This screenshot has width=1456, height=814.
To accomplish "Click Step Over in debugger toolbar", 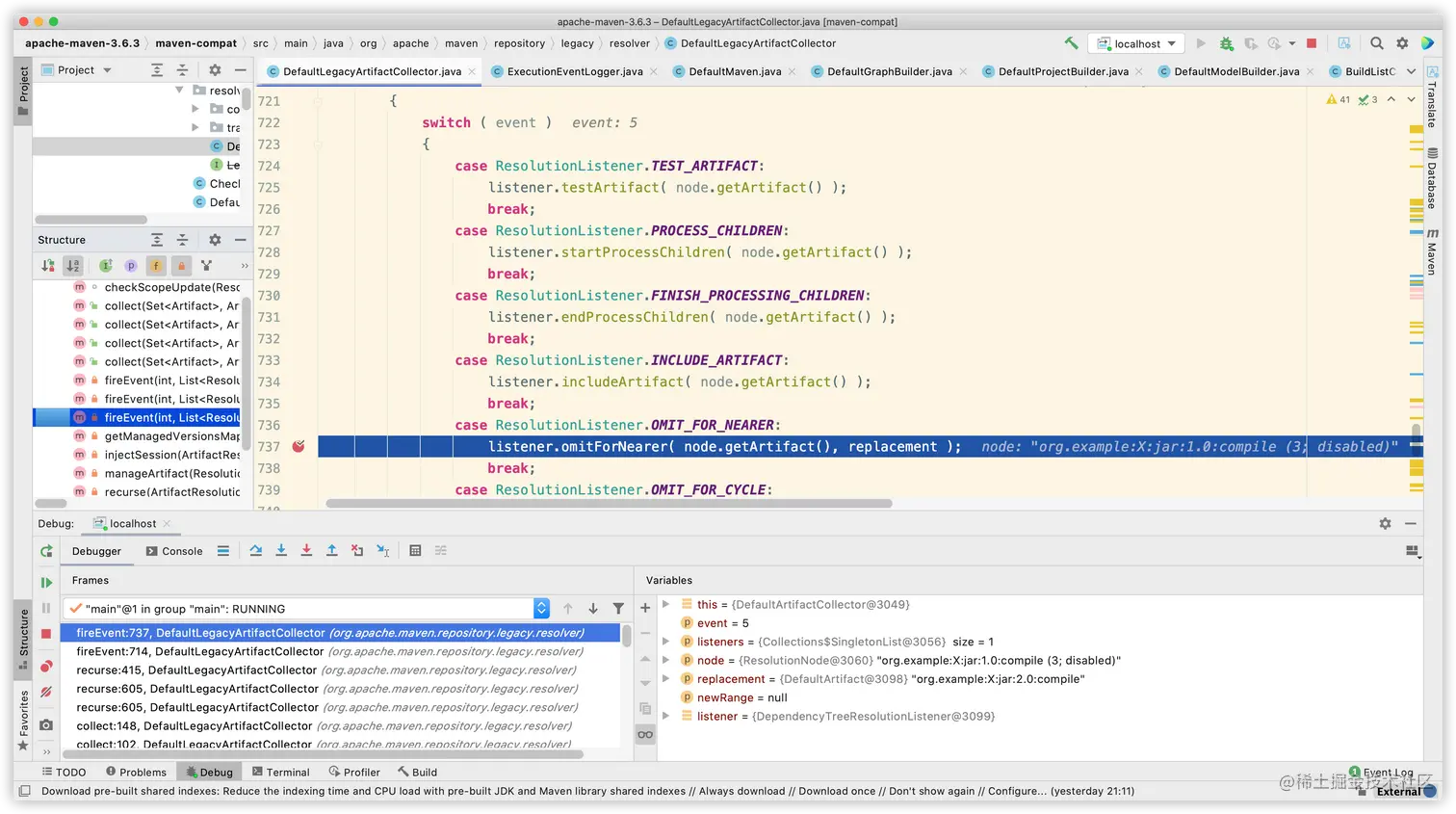I will (x=256, y=551).
